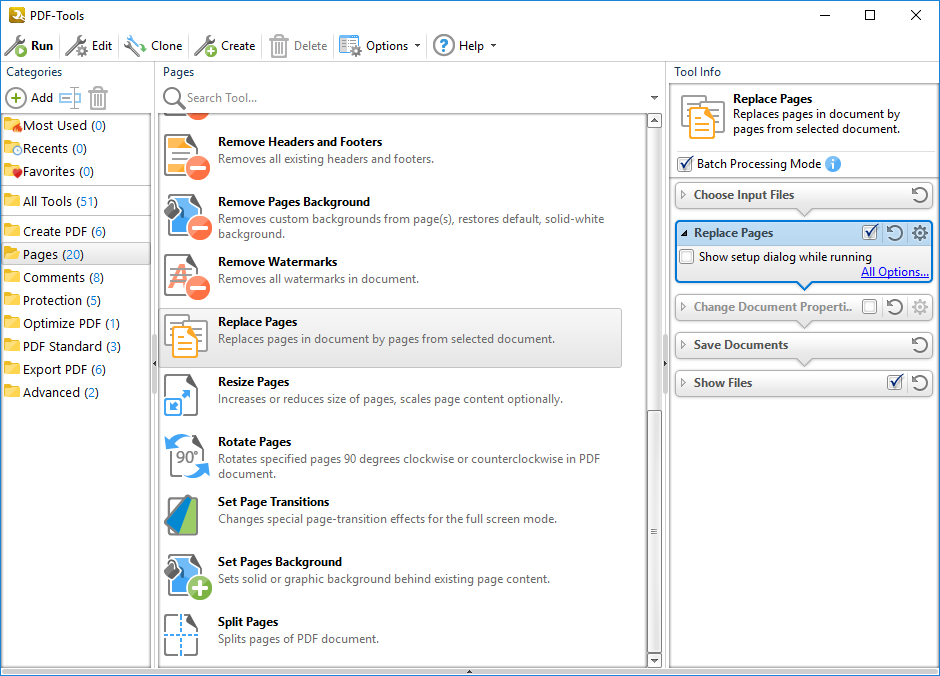The width and height of the screenshot is (940, 676).
Task: Enable Show setup dialog while running
Action: 687,257
